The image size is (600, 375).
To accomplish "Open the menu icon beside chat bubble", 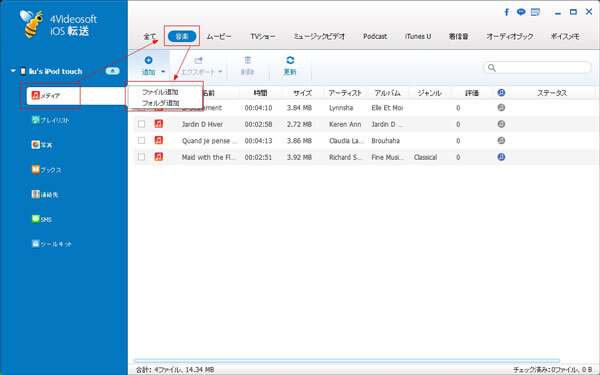I will (535, 12).
